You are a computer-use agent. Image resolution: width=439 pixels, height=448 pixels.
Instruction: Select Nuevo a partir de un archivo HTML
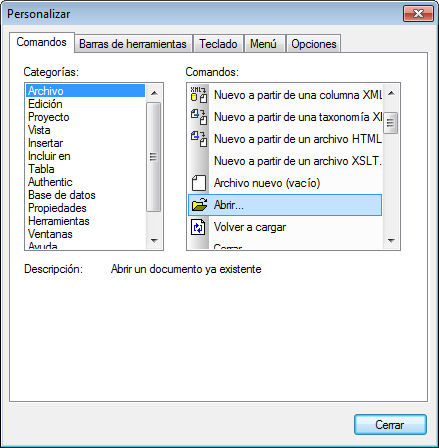click(285, 139)
